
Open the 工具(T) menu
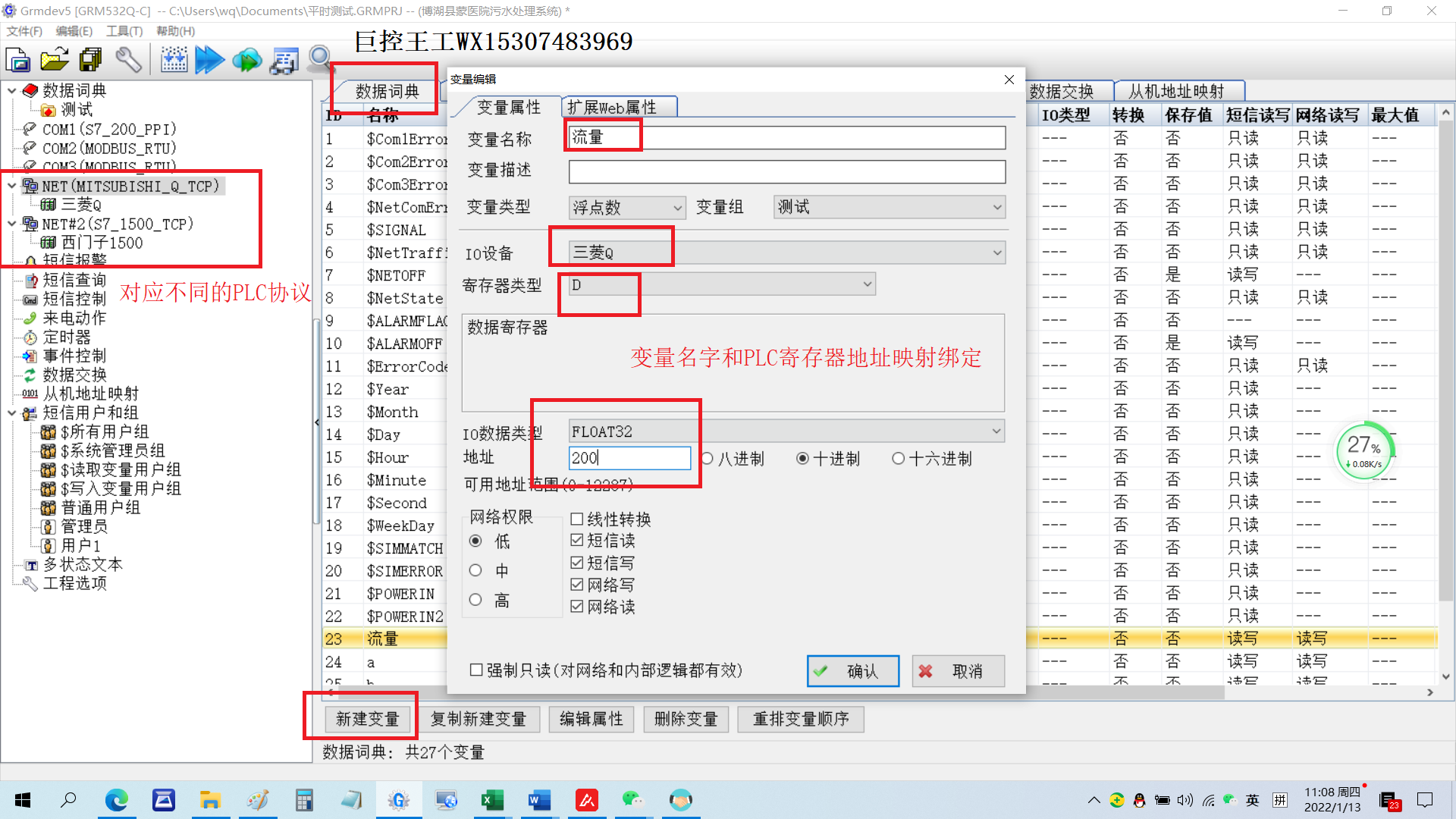coord(124,31)
